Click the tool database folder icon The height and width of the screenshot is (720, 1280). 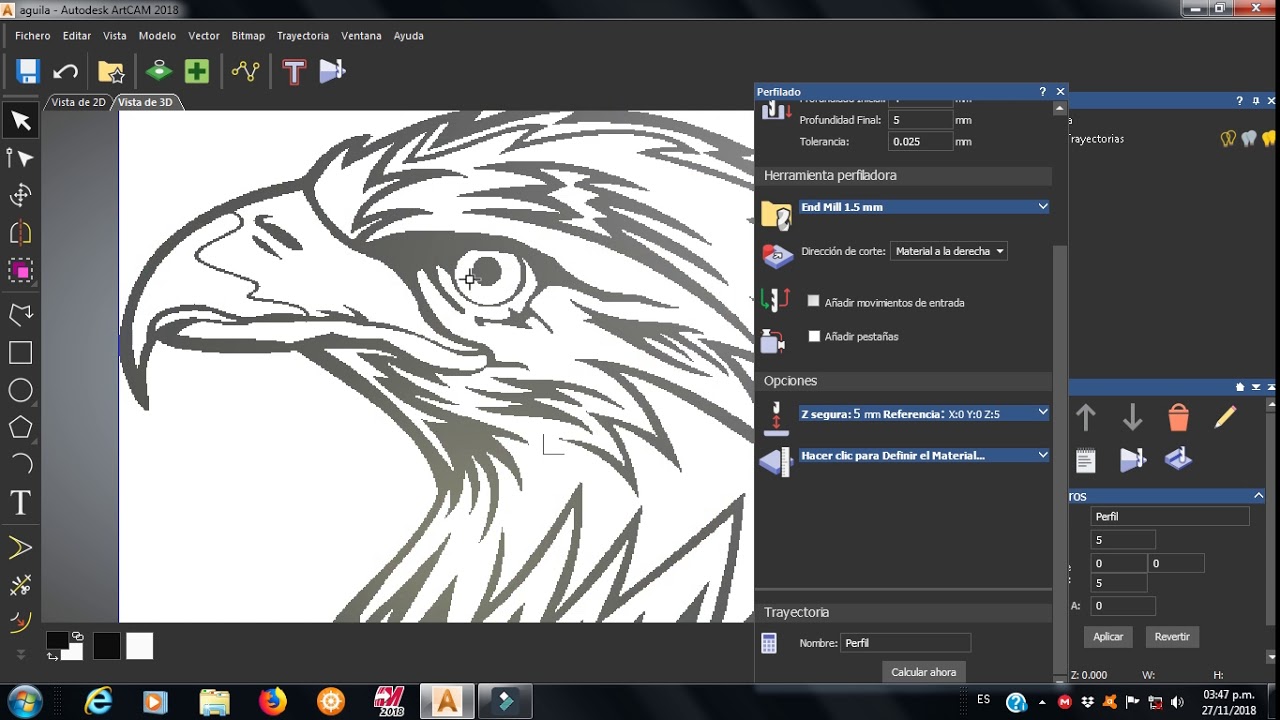coord(776,215)
